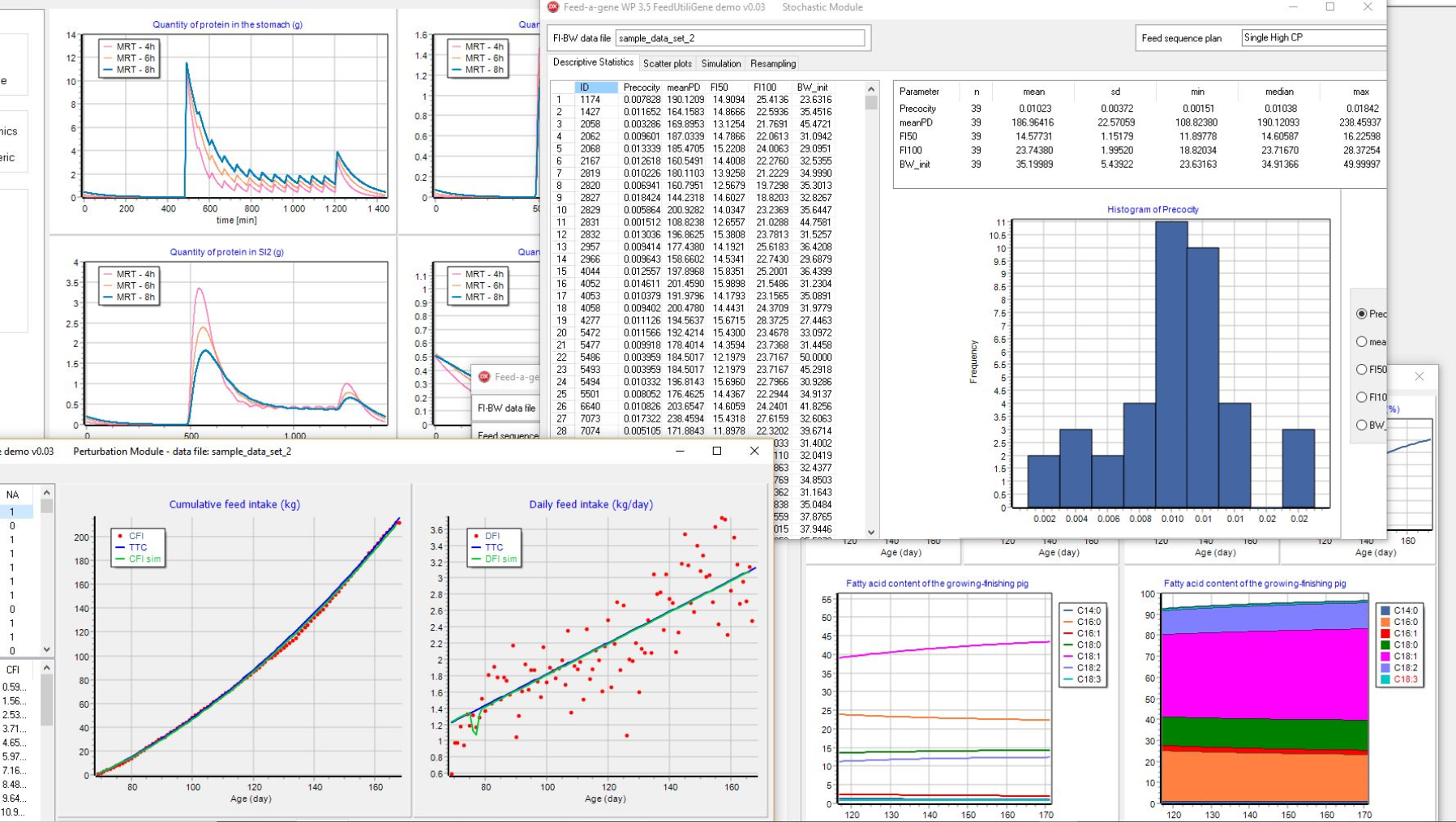The image size is (1456, 822).
Task: Click the meanPD column header in data table
Action: click(x=683, y=88)
